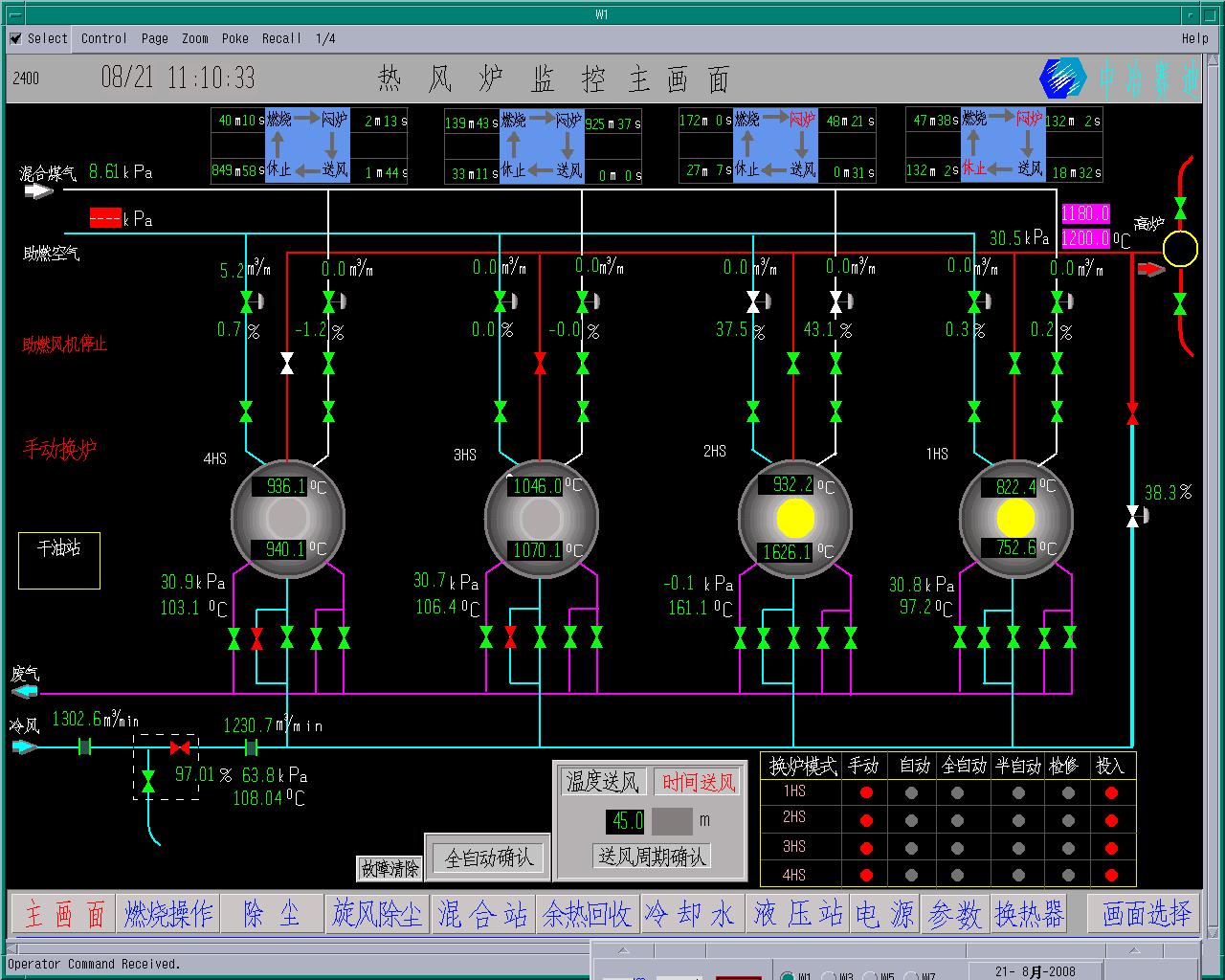
Task: Click green valve below the dashed box
Action: click(147, 781)
